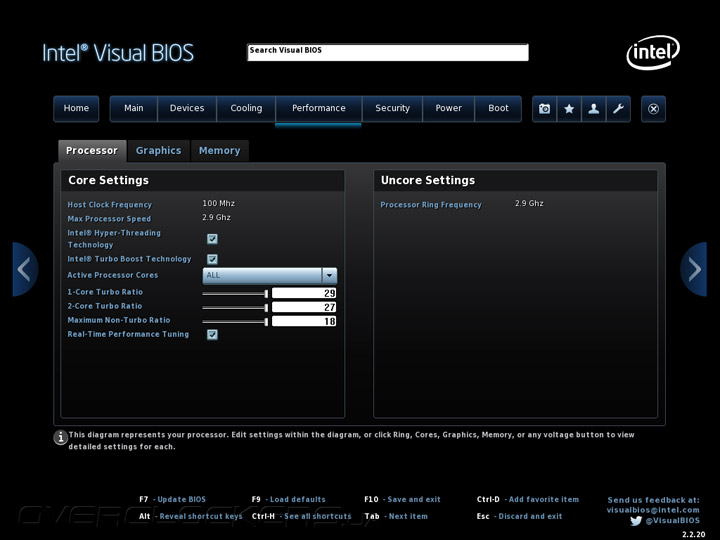This screenshot has width=720, height=540.
Task: Click the F10 Save and exit shortcut
Action: (402, 499)
